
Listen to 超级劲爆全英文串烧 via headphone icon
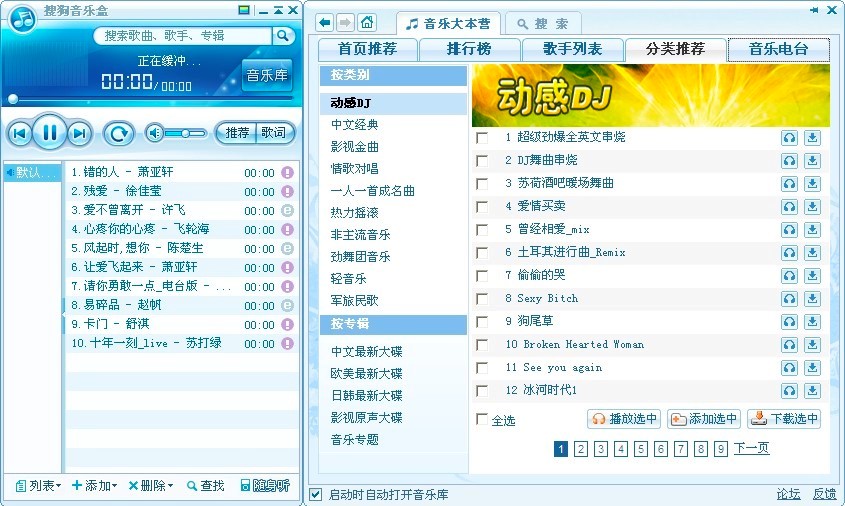tap(789, 138)
